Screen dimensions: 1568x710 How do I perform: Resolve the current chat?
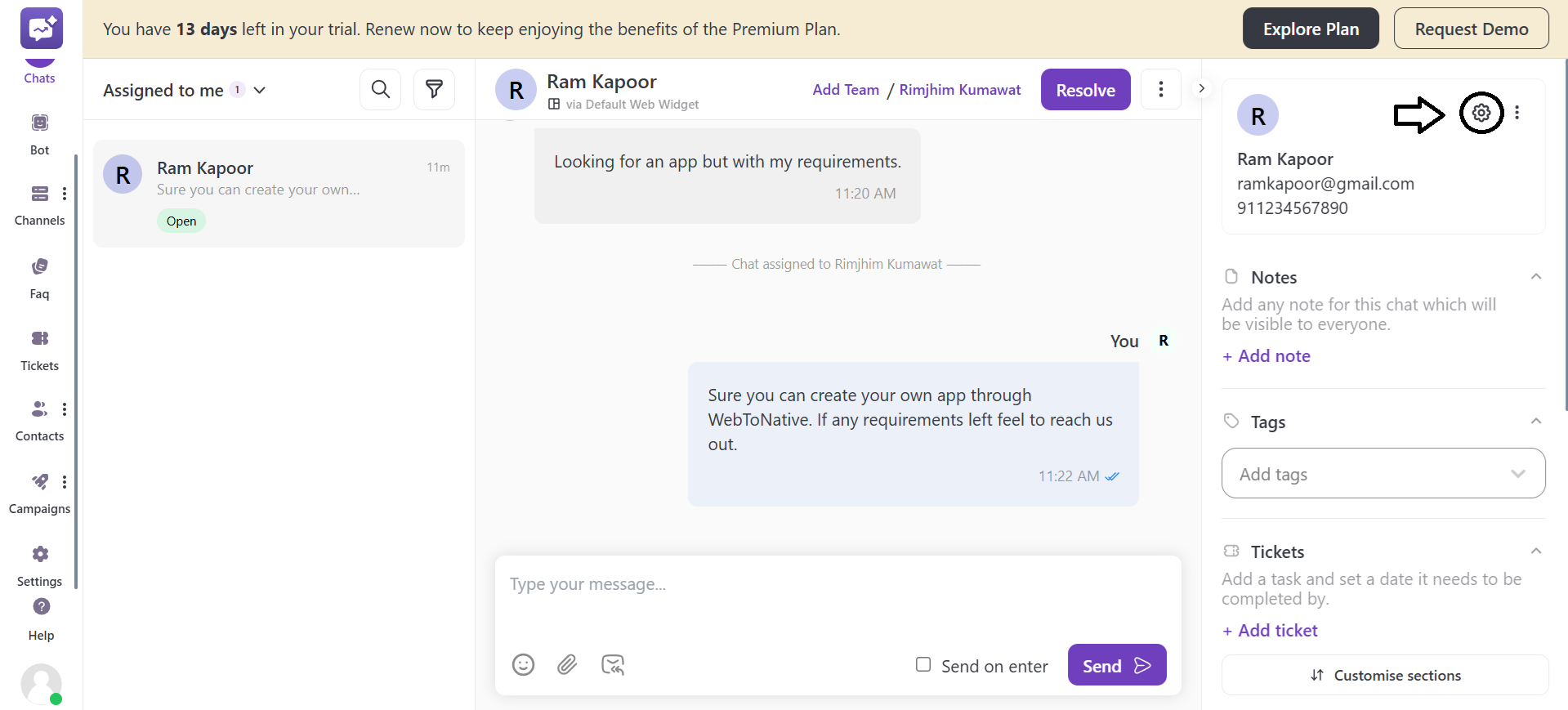tap(1085, 90)
